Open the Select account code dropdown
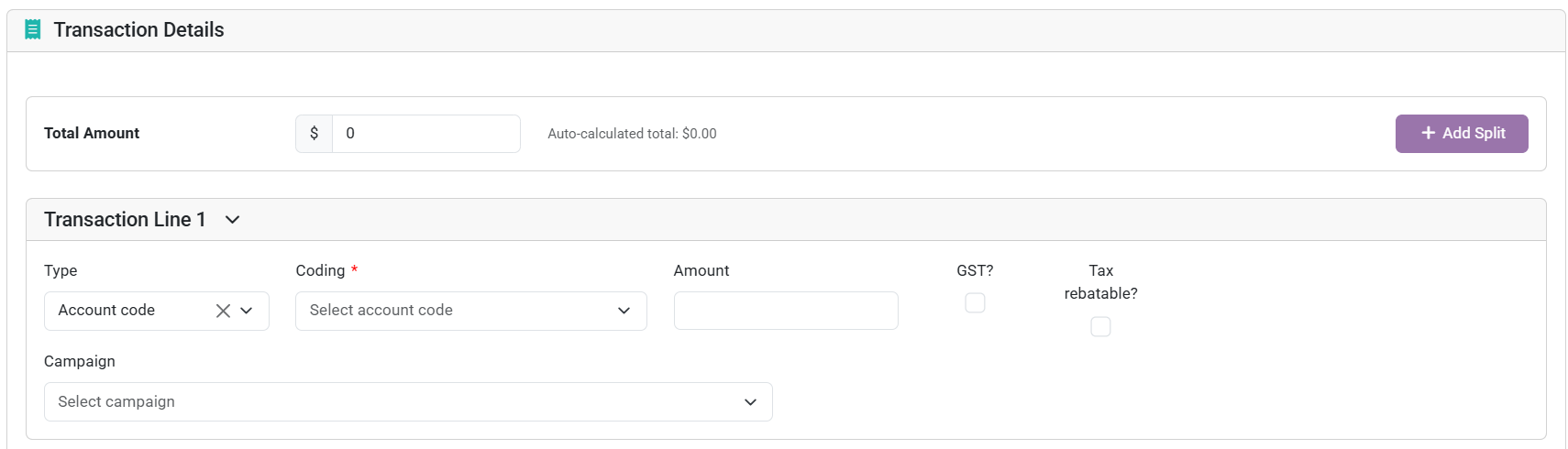The image size is (1568, 449). 471,311
